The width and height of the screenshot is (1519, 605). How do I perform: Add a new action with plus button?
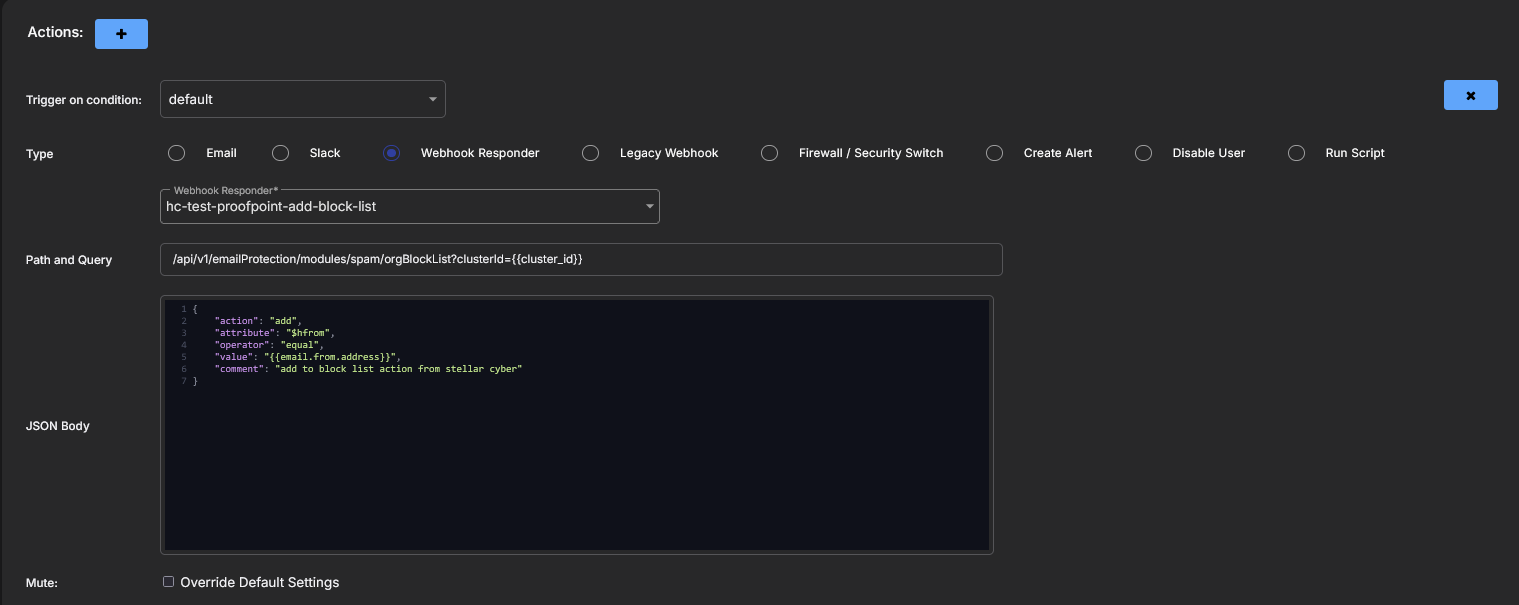(x=121, y=33)
